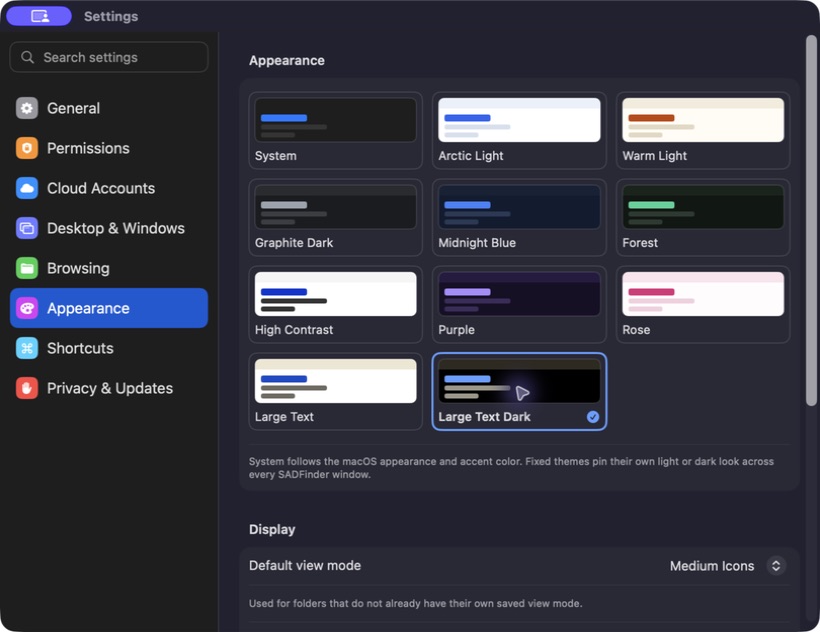The image size is (820, 632).
Task: Click the Appearance section heading
Action: (x=287, y=61)
